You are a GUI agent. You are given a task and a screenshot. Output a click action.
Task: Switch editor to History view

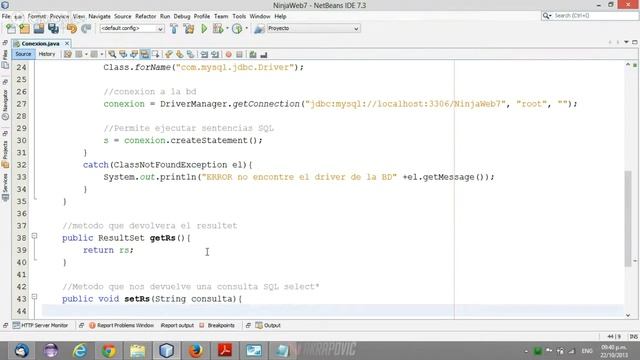pyautogui.click(x=47, y=54)
